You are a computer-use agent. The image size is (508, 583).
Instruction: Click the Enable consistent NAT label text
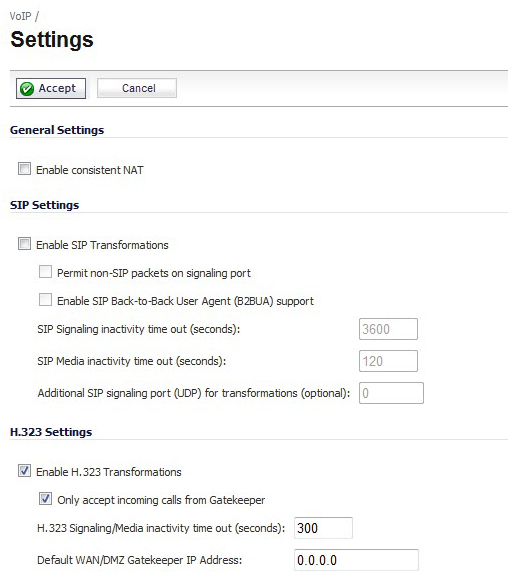tap(90, 170)
